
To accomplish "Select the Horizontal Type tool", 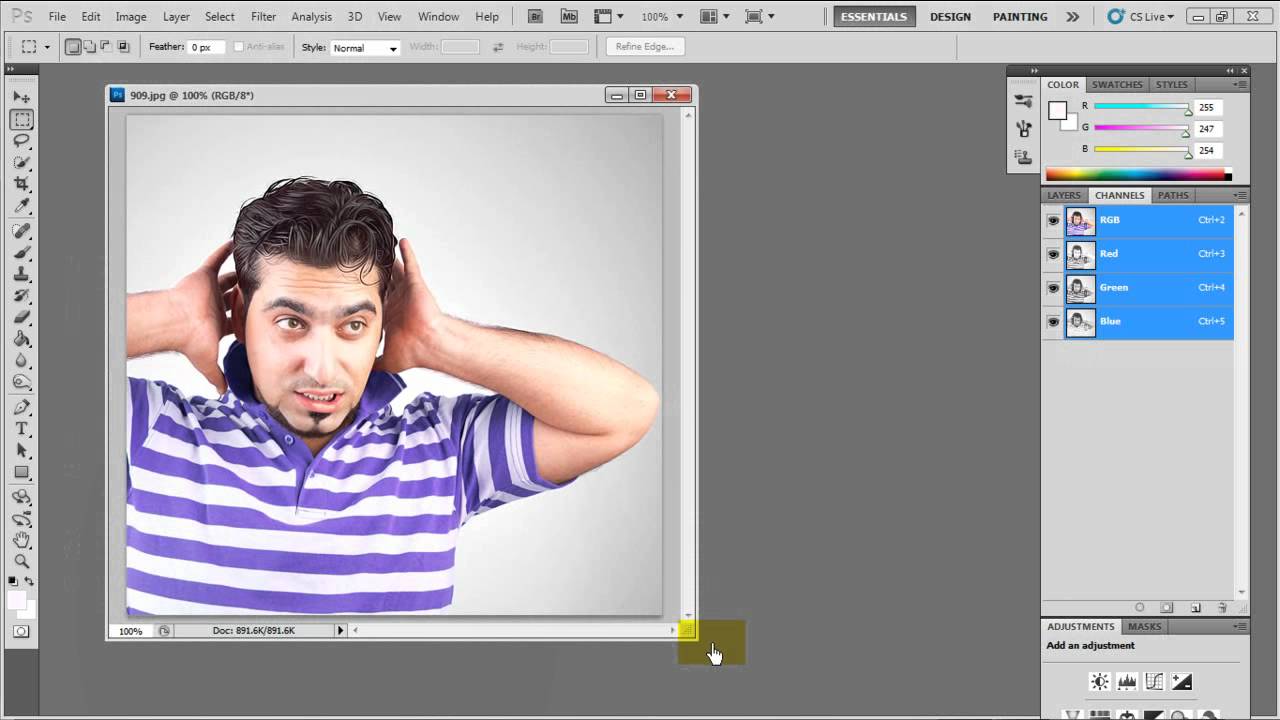I will pyautogui.click(x=21, y=429).
